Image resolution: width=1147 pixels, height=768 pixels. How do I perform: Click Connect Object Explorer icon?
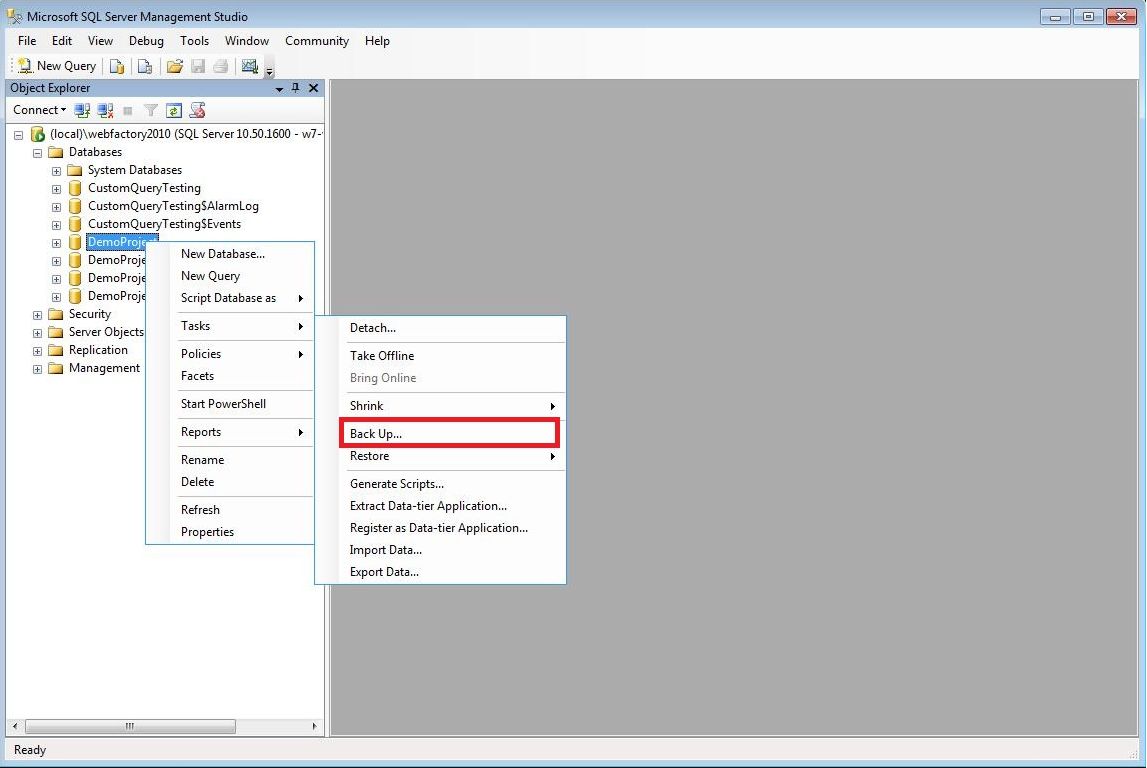click(x=83, y=110)
